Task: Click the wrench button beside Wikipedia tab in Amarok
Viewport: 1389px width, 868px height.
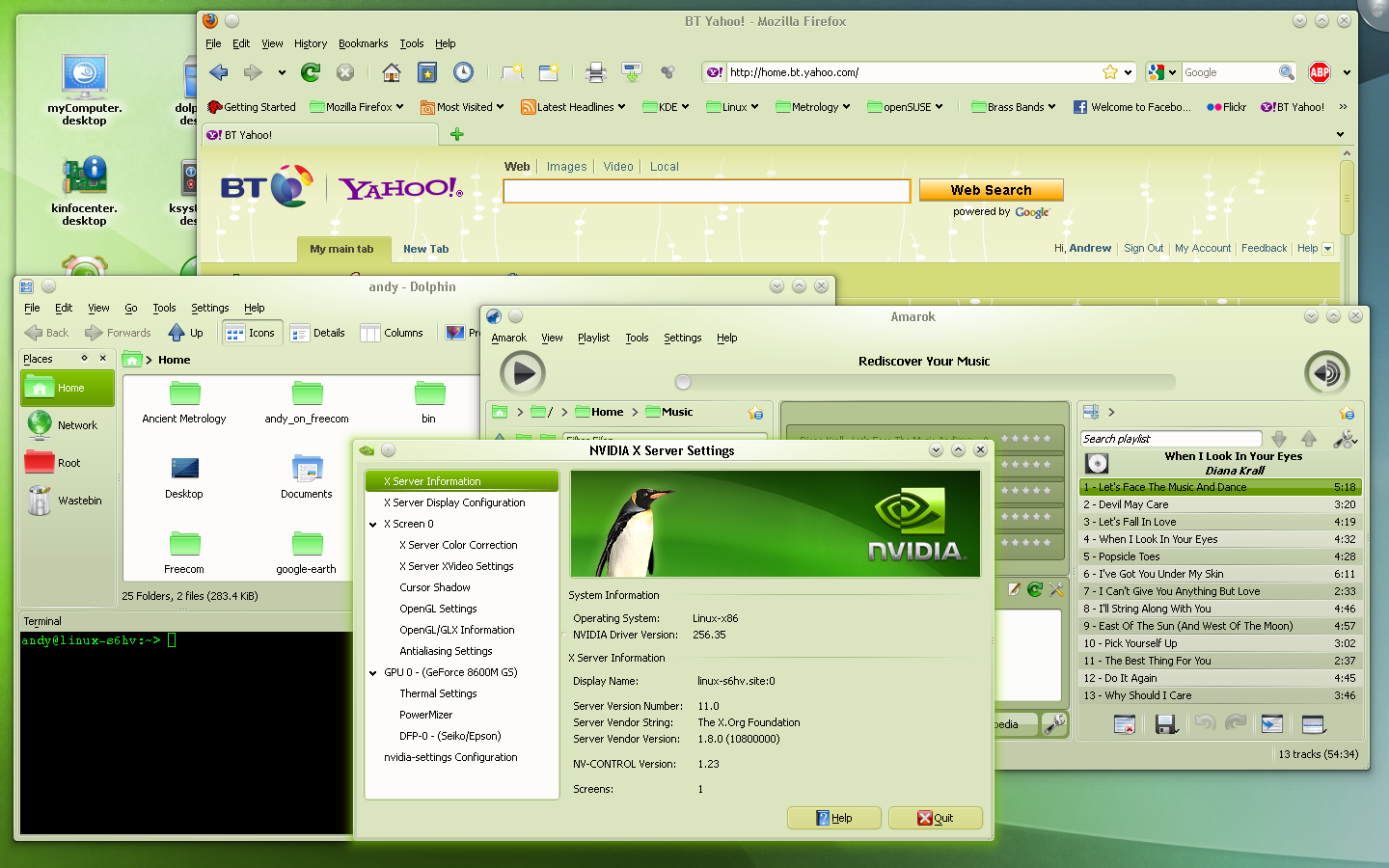Action: [1054, 723]
